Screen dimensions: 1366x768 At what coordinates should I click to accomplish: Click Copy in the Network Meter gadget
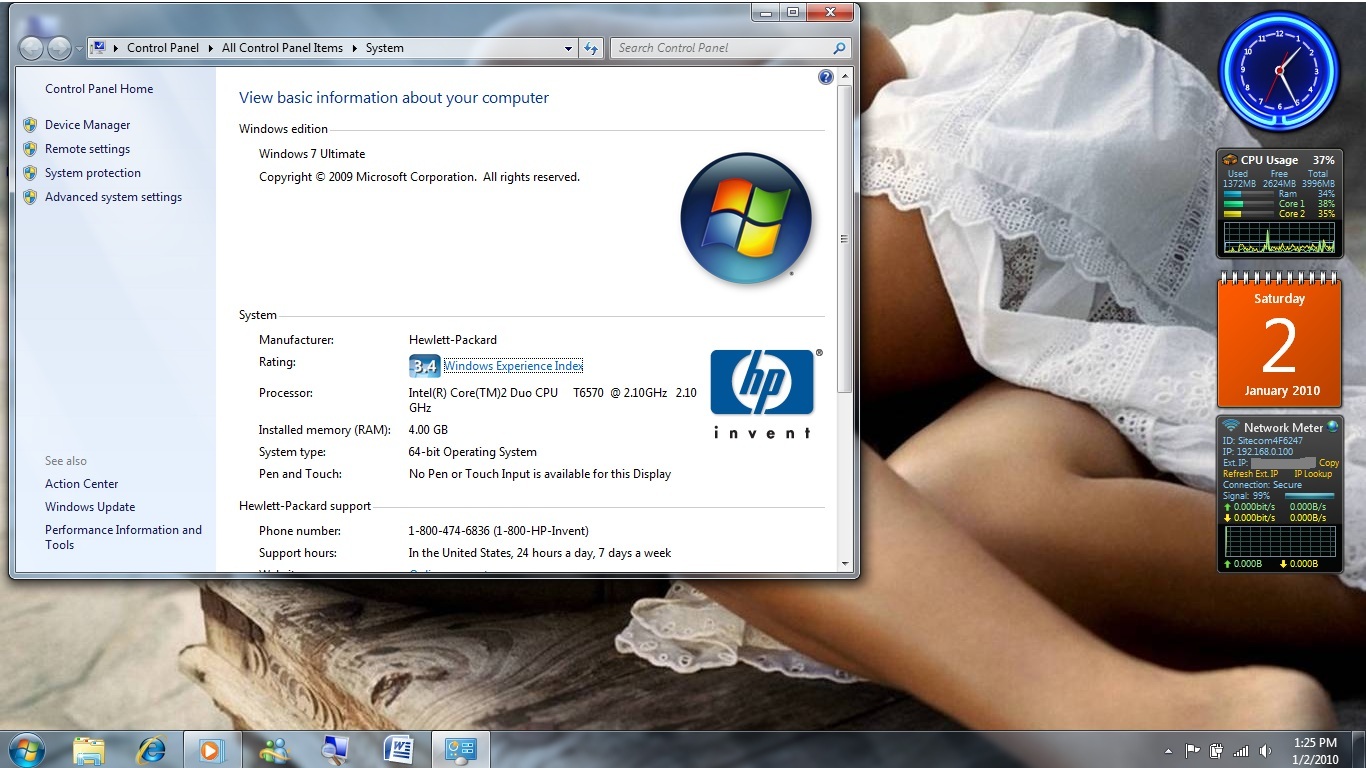(x=1329, y=463)
